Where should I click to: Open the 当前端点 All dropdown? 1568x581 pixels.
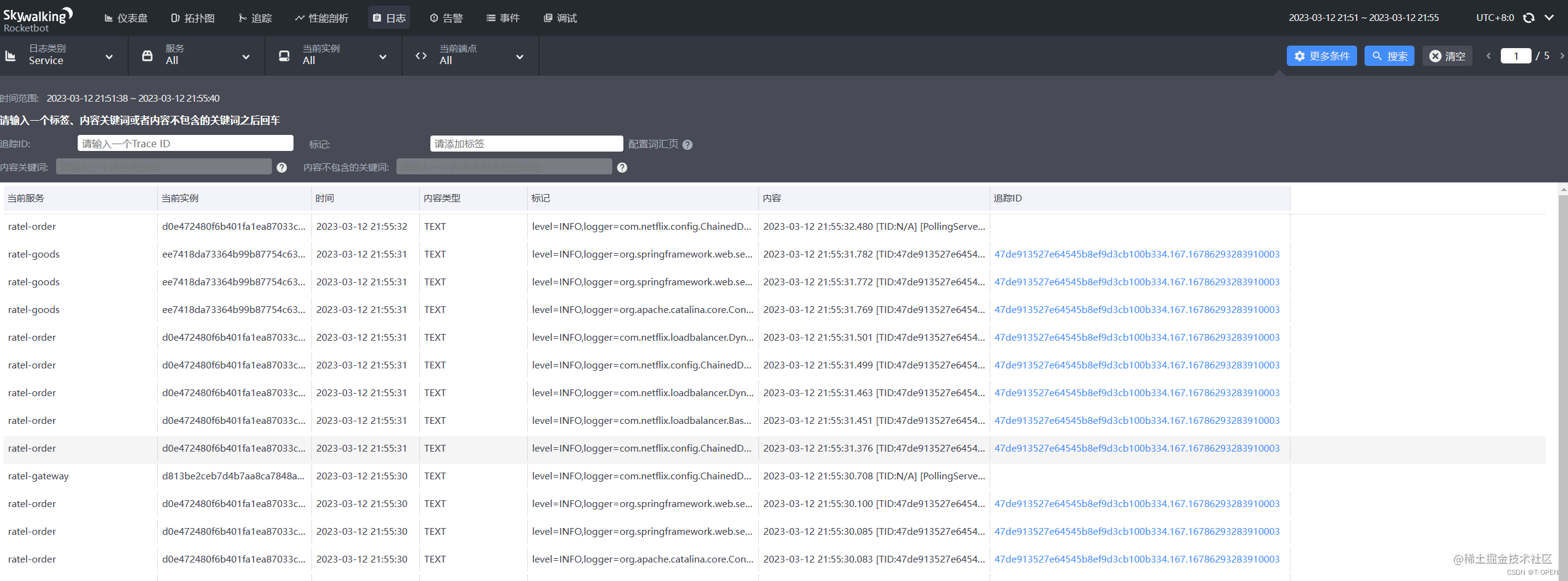click(x=470, y=55)
